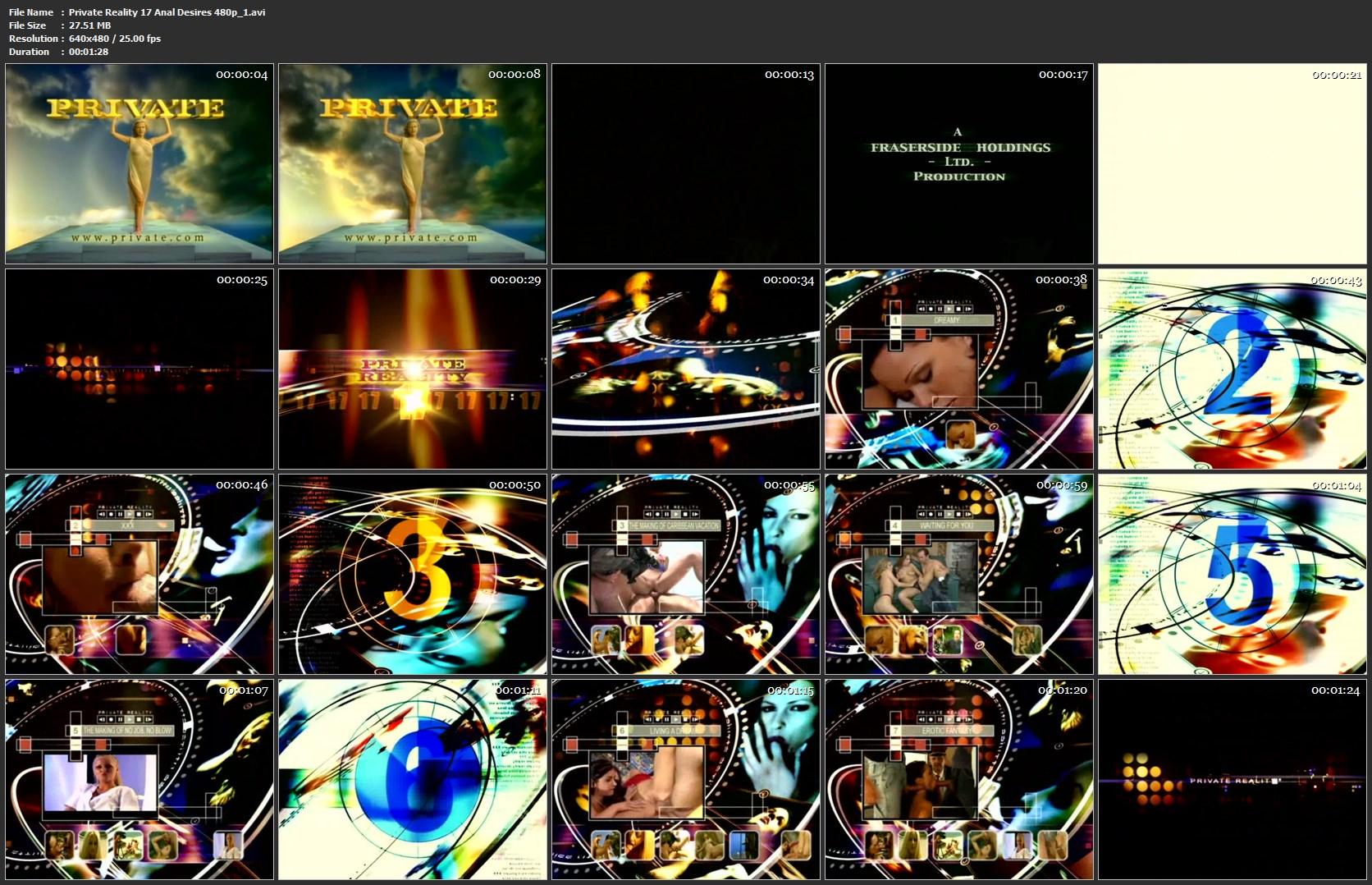Screen dimensions: 1372x885
Task: Click the 'File Name' label in the header
Action: coord(31,12)
